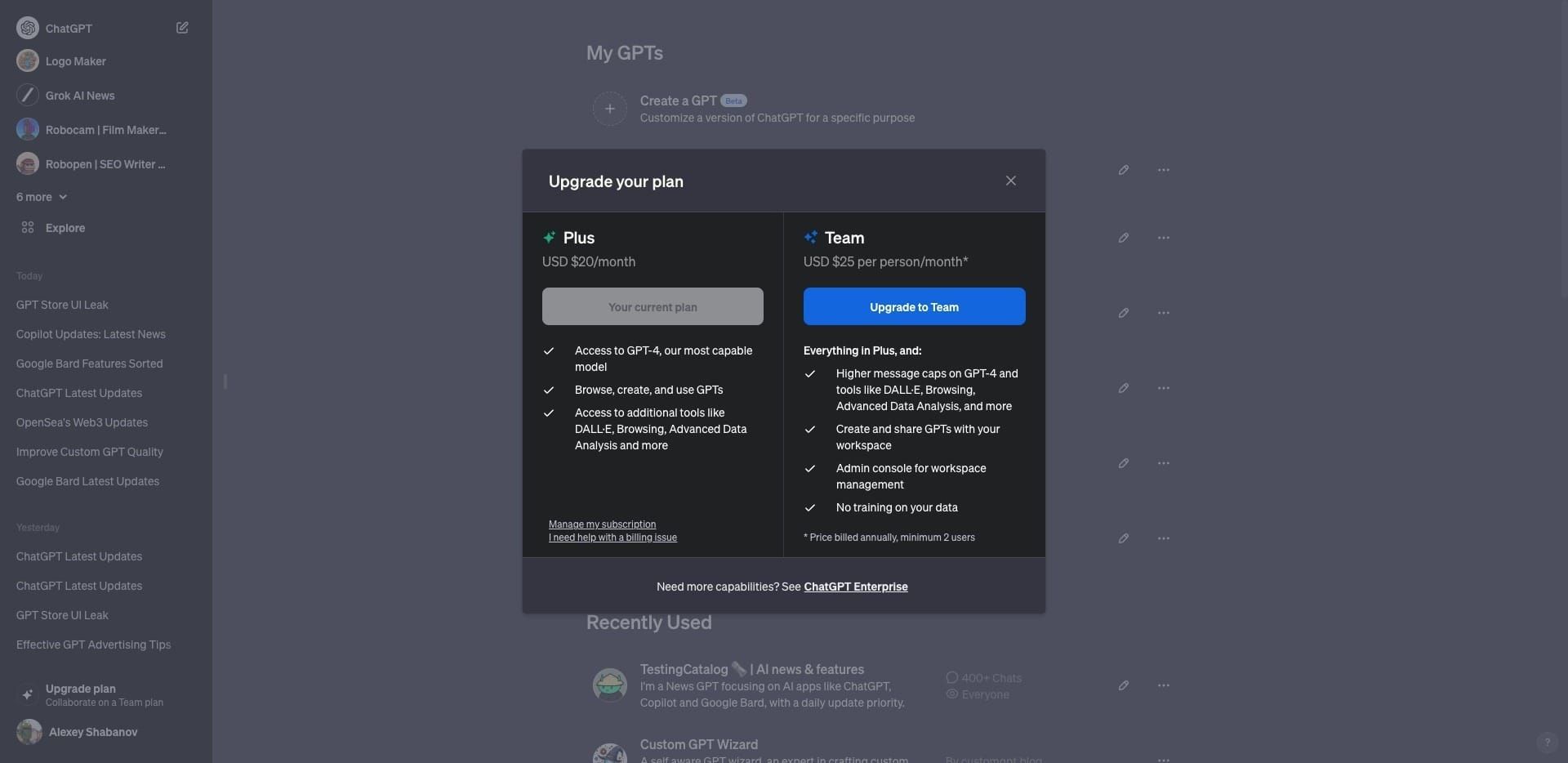Viewport: 1568px width, 763px height.
Task: Select the Logo Maker GPT avatar
Action: [27, 60]
